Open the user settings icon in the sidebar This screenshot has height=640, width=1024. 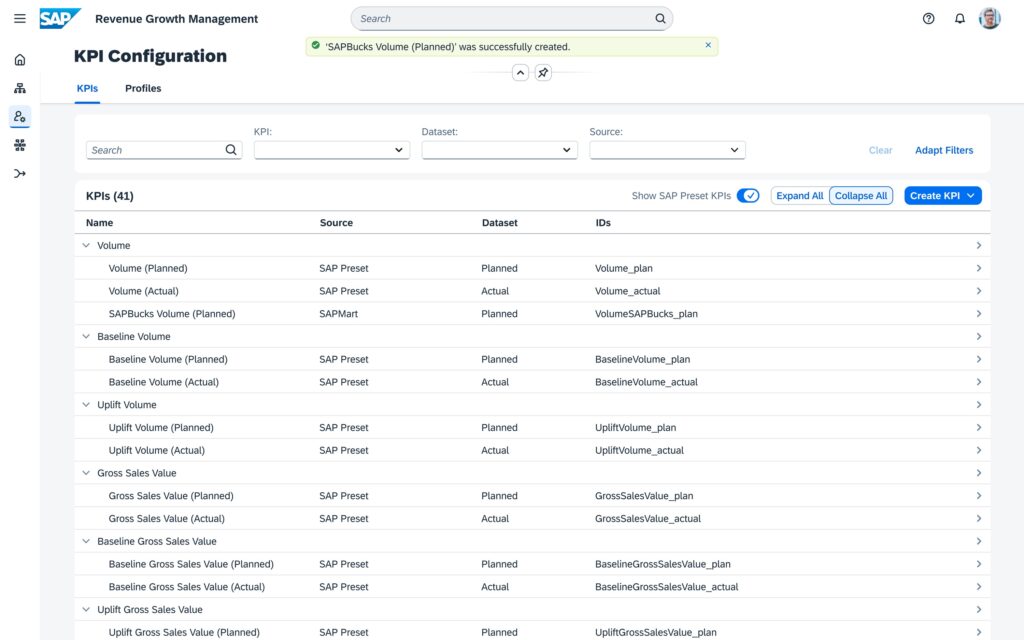coord(20,117)
